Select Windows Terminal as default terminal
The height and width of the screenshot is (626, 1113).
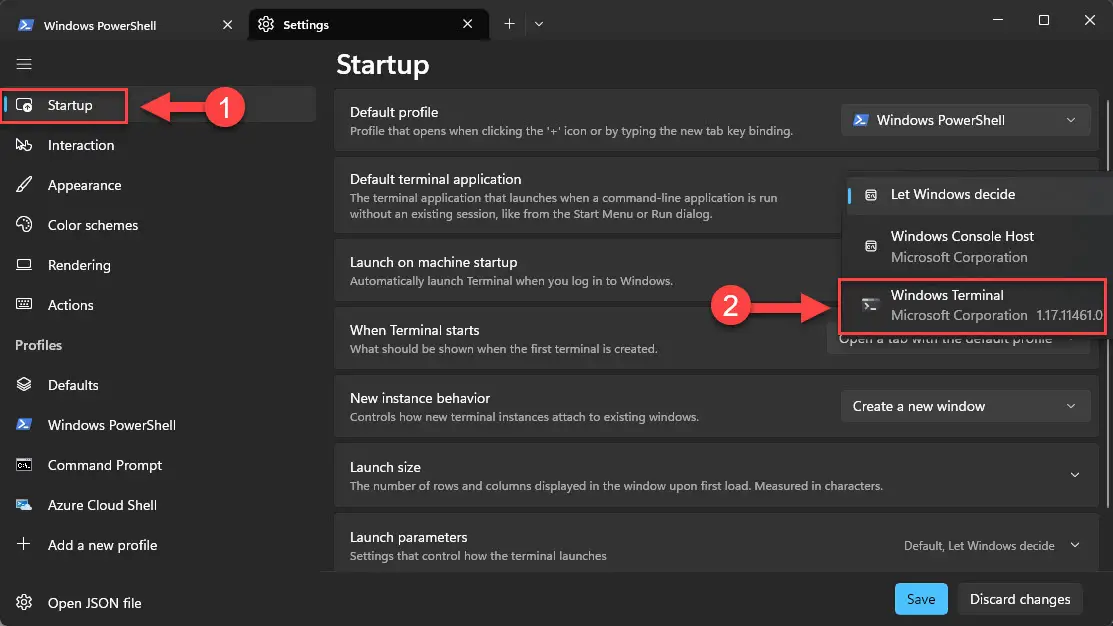pyautogui.click(x=972, y=306)
